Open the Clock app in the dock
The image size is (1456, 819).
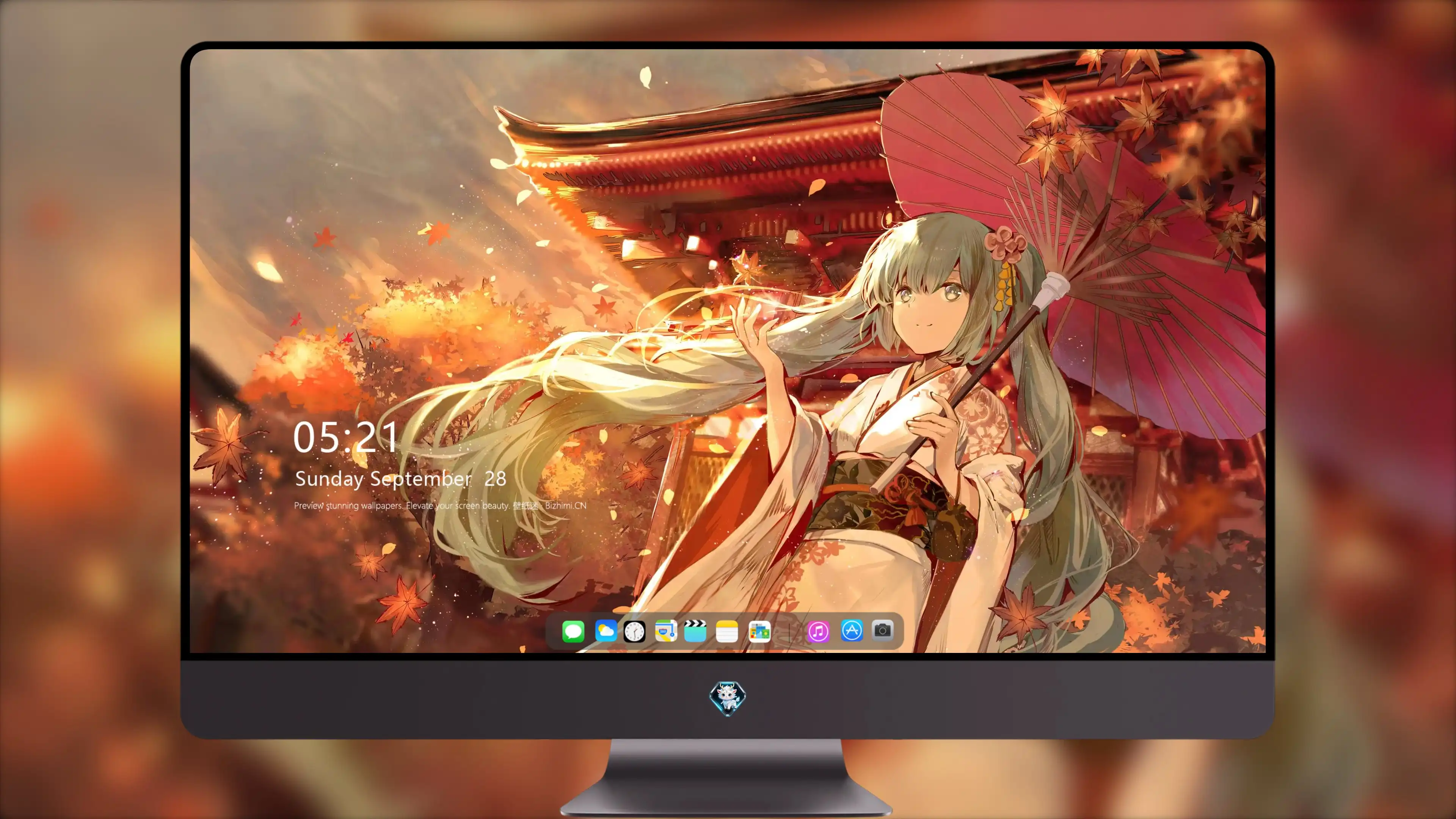click(x=634, y=631)
